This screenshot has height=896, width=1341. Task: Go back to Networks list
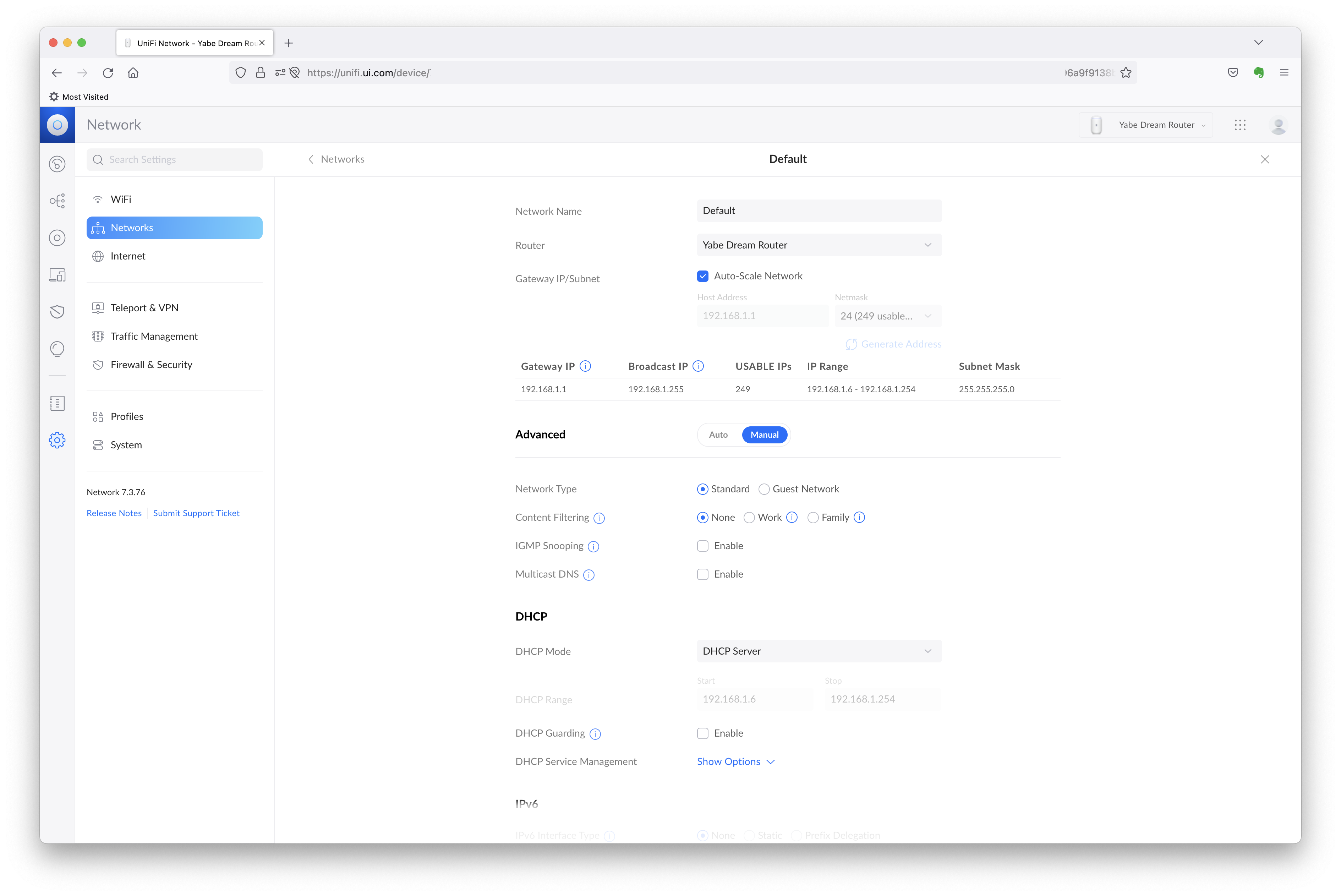(x=336, y=159)
